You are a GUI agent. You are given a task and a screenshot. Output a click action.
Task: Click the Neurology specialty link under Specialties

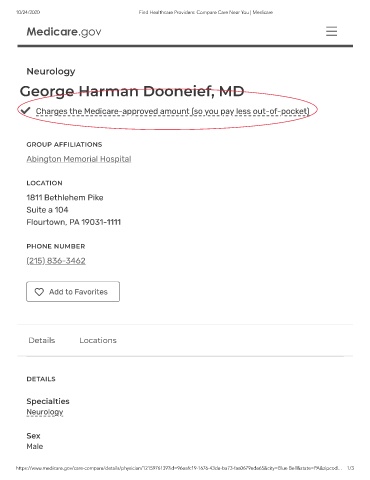point(45,412)
